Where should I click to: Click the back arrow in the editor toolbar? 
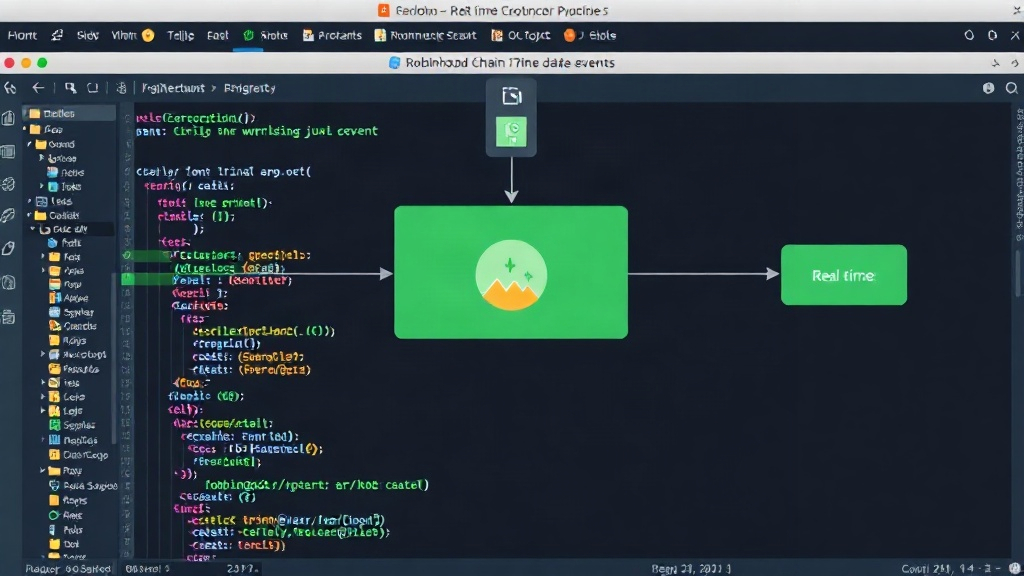39,88
